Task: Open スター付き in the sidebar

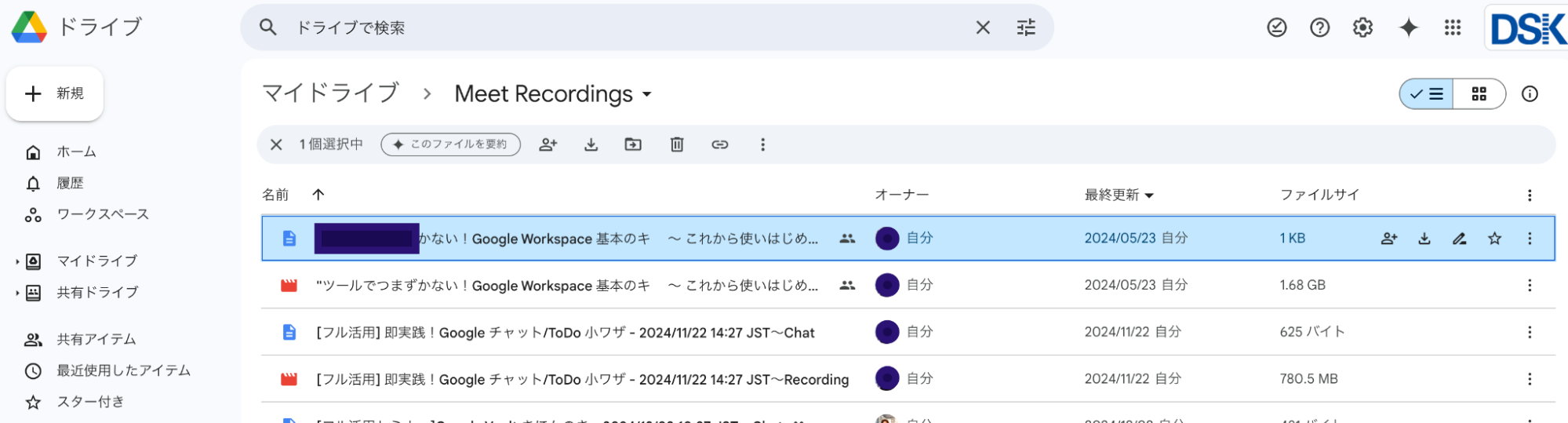Action: pos(90,402)
